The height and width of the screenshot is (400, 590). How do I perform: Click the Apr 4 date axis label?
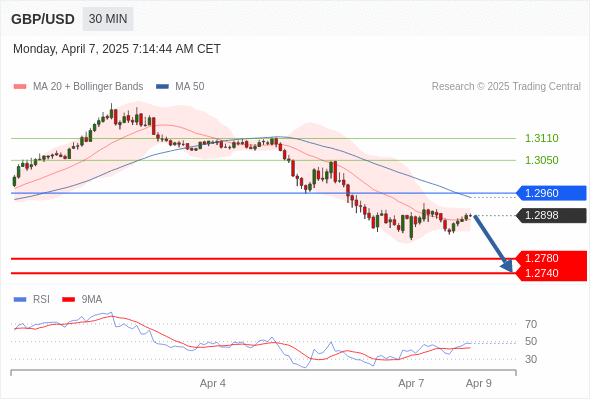(x=213, y=383)
